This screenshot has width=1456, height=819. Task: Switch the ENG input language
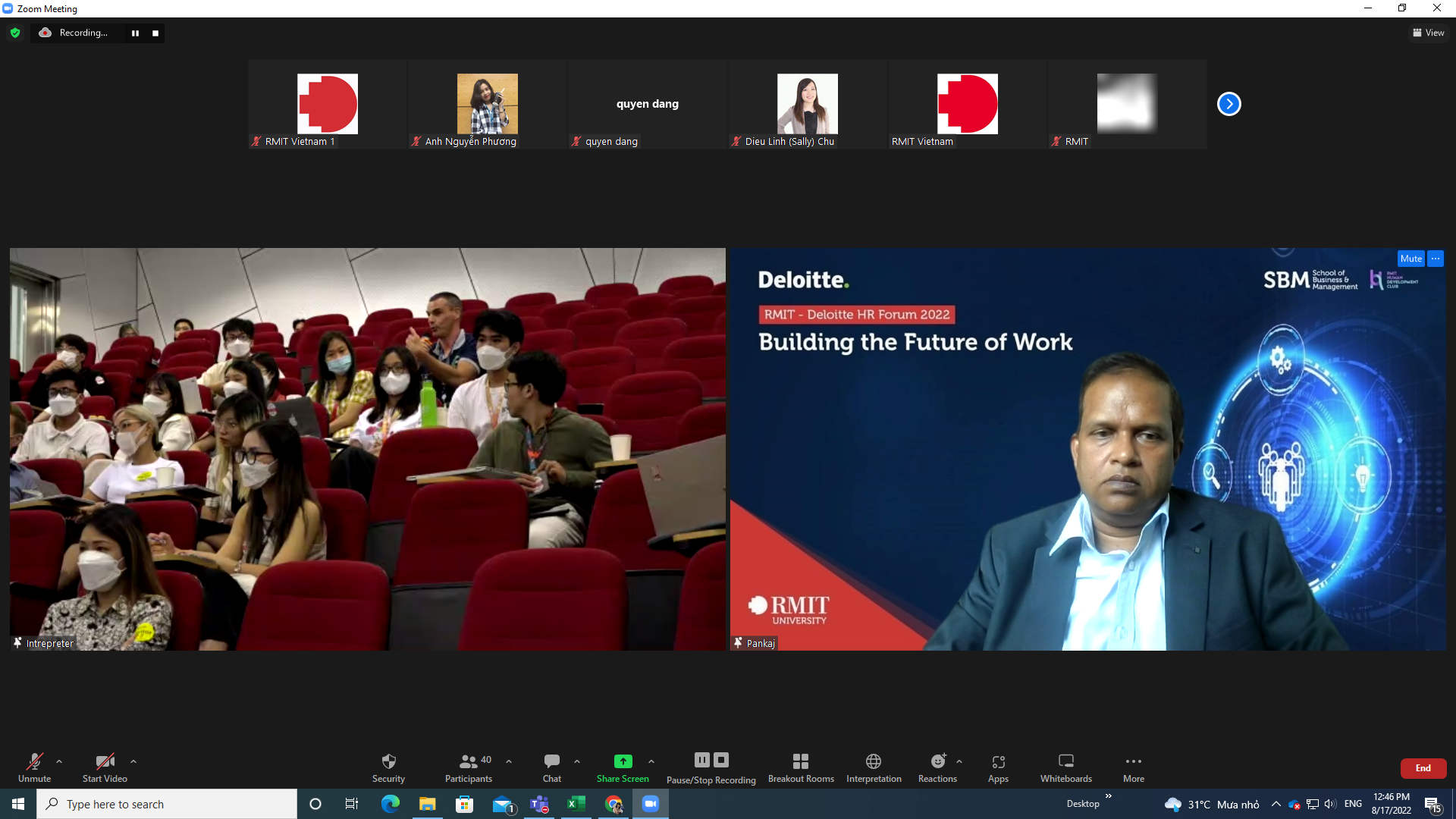pyautogui.click(x=1353, y=804)
